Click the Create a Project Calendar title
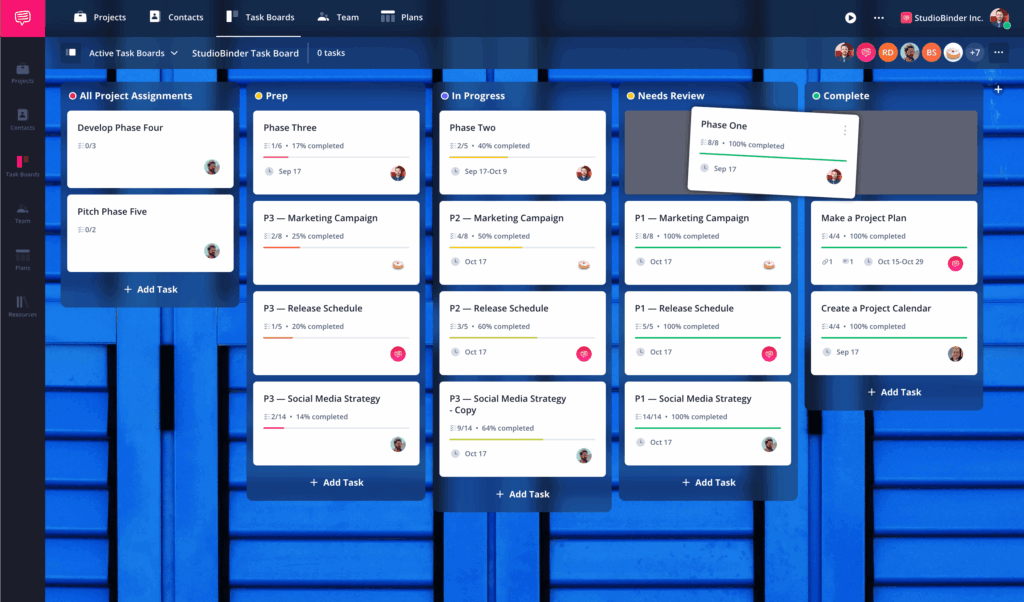 (876, 308)
